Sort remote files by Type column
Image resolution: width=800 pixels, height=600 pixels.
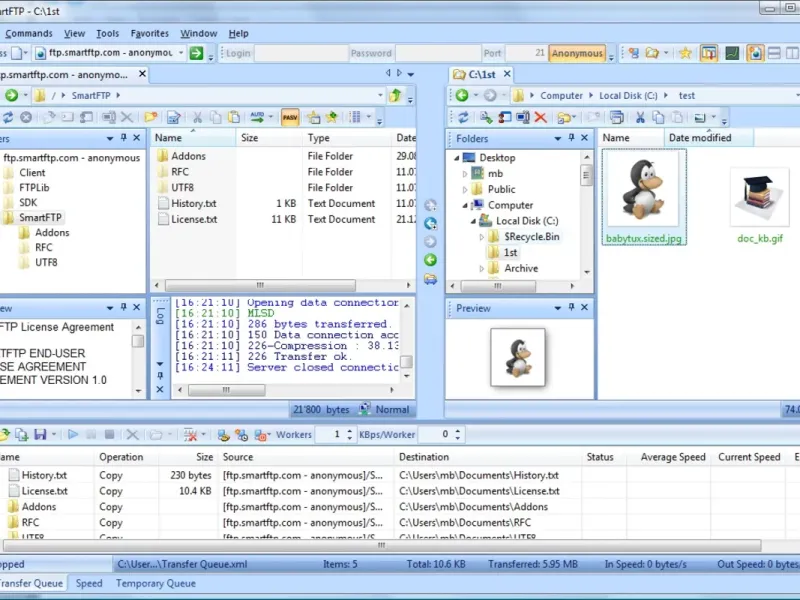click(347, 138)
